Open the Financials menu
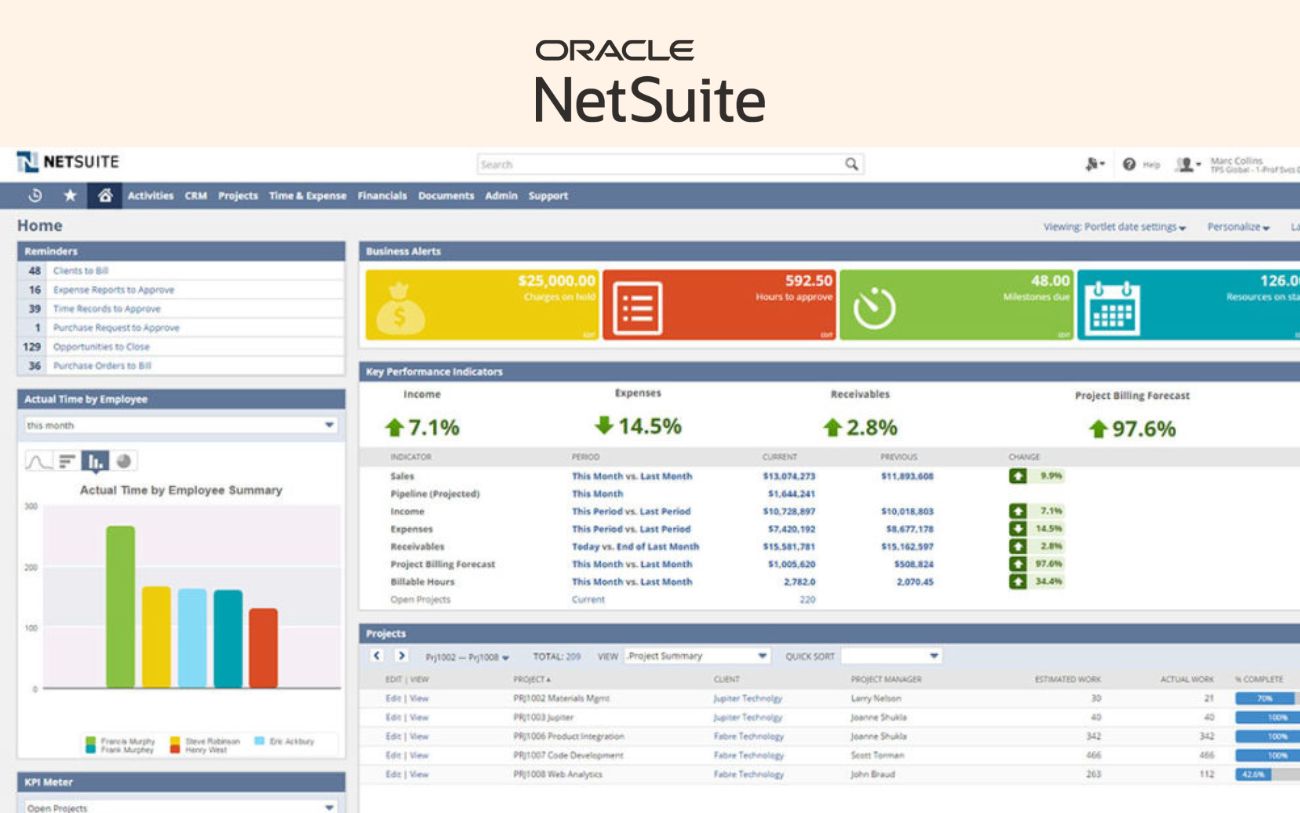The width and height of the screenshot is (1300, 813). [382, 196]
